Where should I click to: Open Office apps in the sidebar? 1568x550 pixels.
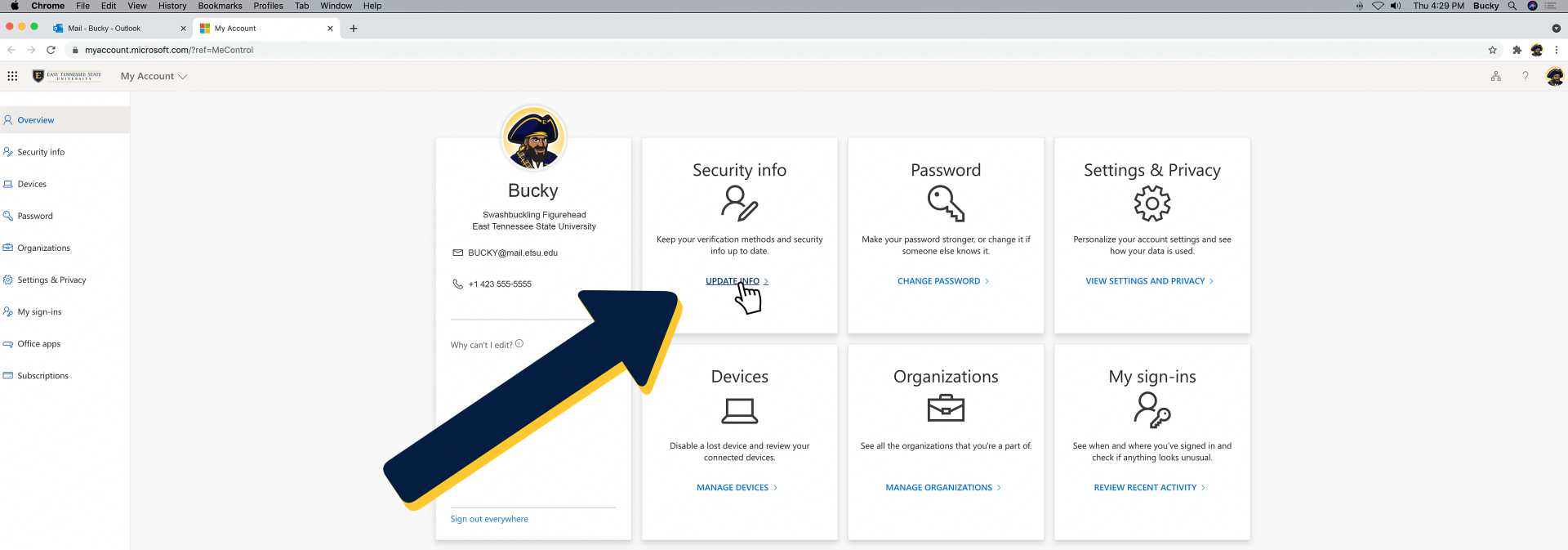tap(38, 344)
